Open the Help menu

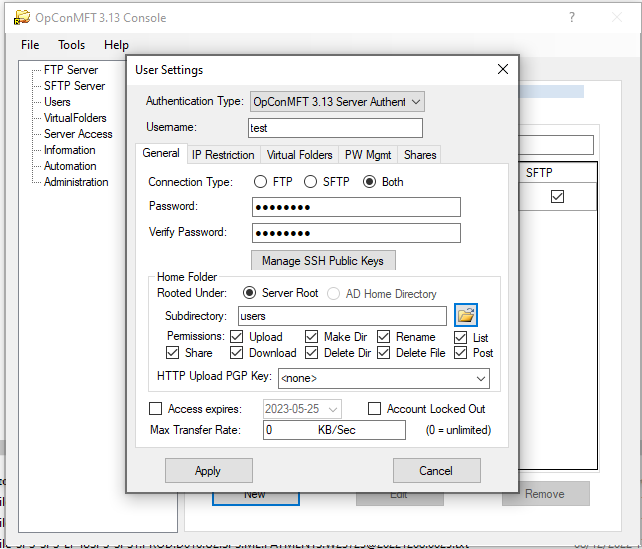[116, 45]
